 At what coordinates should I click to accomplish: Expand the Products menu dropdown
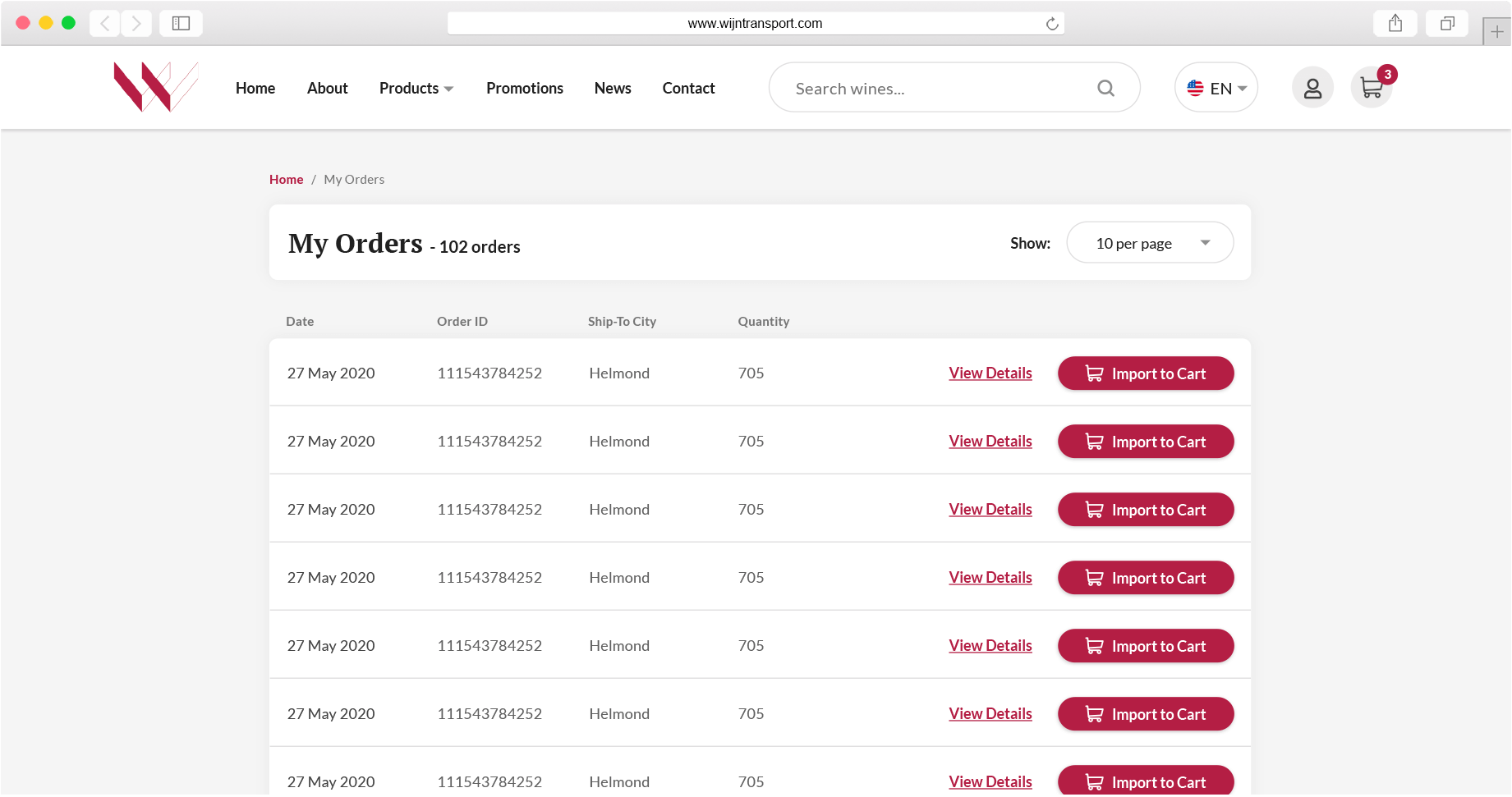(416, 88)
